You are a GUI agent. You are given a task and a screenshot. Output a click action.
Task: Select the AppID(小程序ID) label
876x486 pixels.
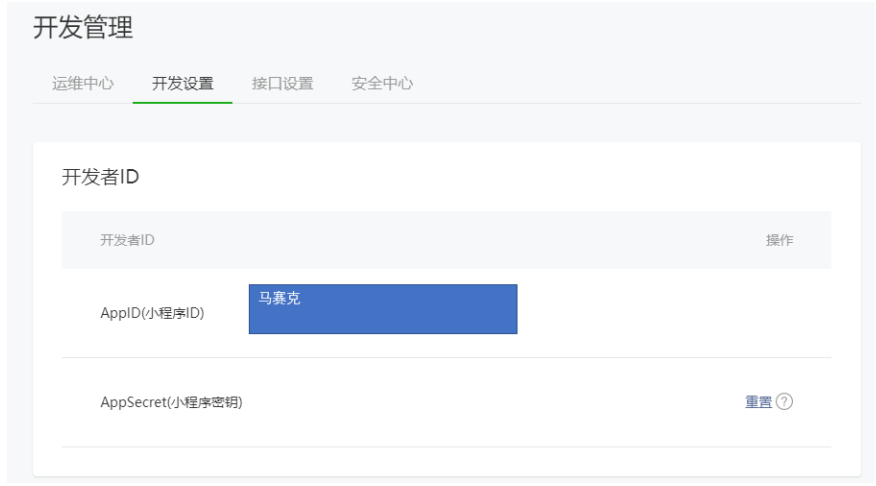click(152, 313)
